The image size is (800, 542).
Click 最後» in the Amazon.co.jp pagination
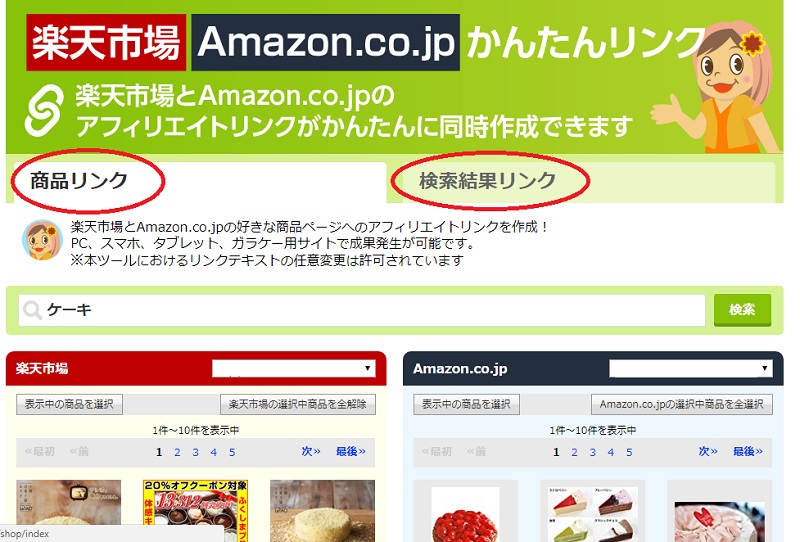(x=748, y=452)
